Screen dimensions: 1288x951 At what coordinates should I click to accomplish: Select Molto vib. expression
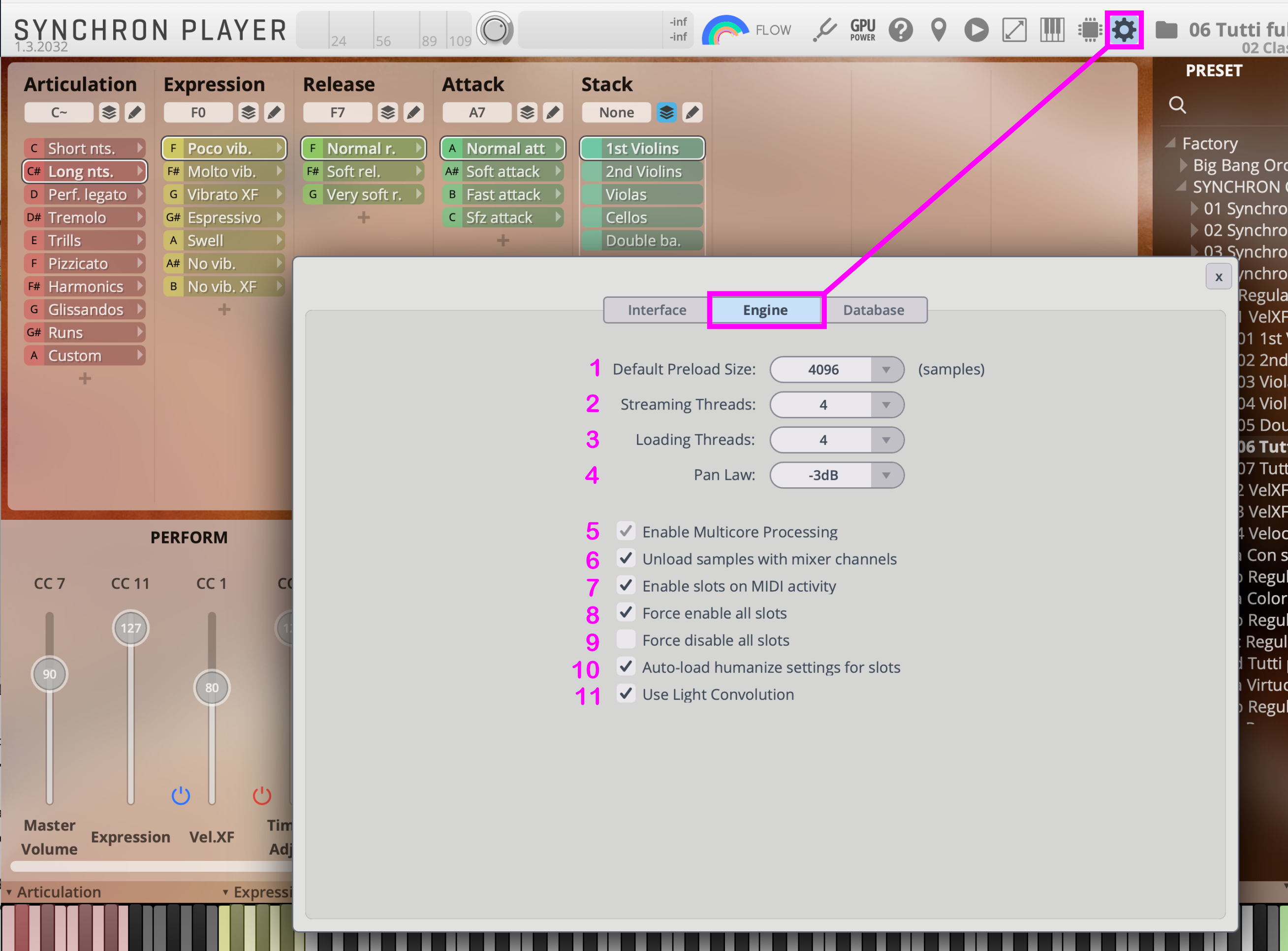[224, 172]
